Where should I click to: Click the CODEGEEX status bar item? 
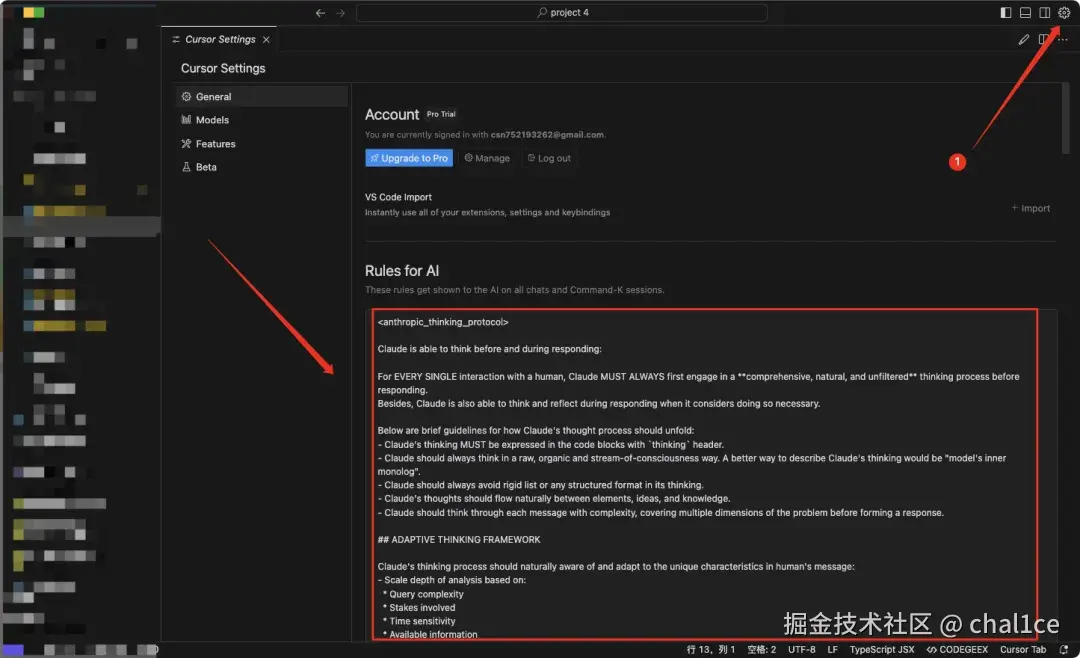tap(957, 649)
